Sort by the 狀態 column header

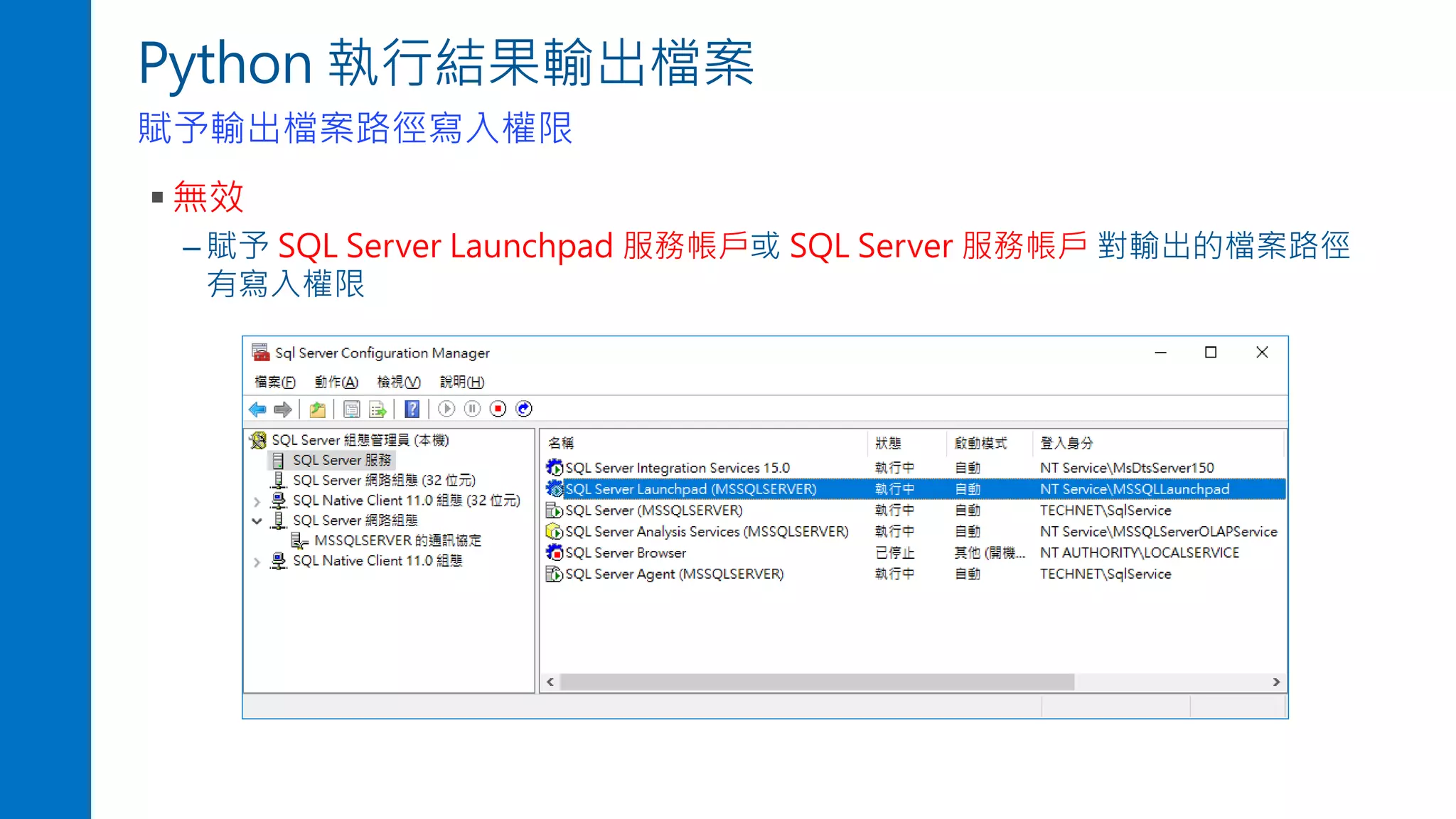click(906, 443)
